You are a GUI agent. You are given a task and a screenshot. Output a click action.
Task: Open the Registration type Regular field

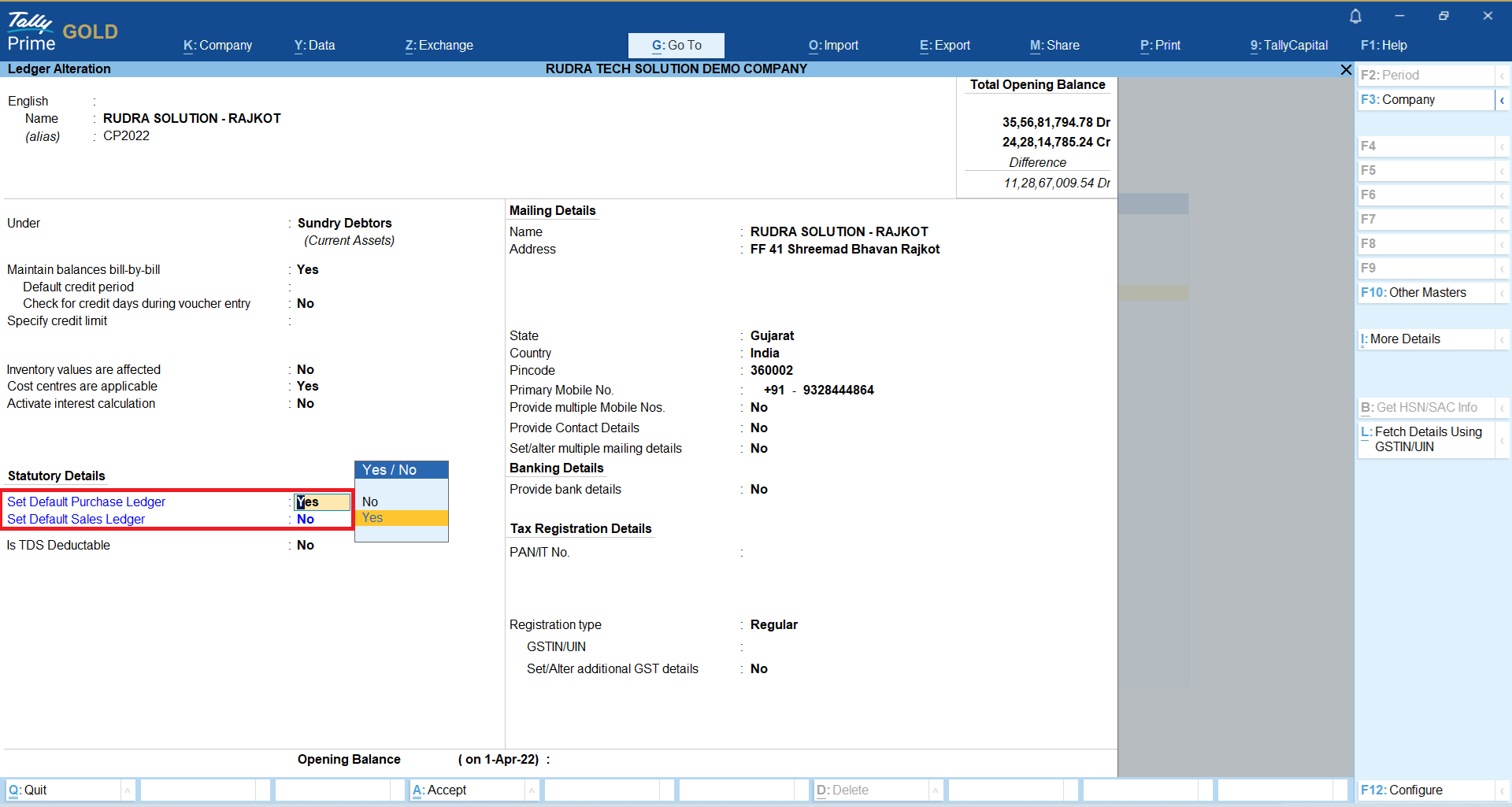tap(773, 625)
